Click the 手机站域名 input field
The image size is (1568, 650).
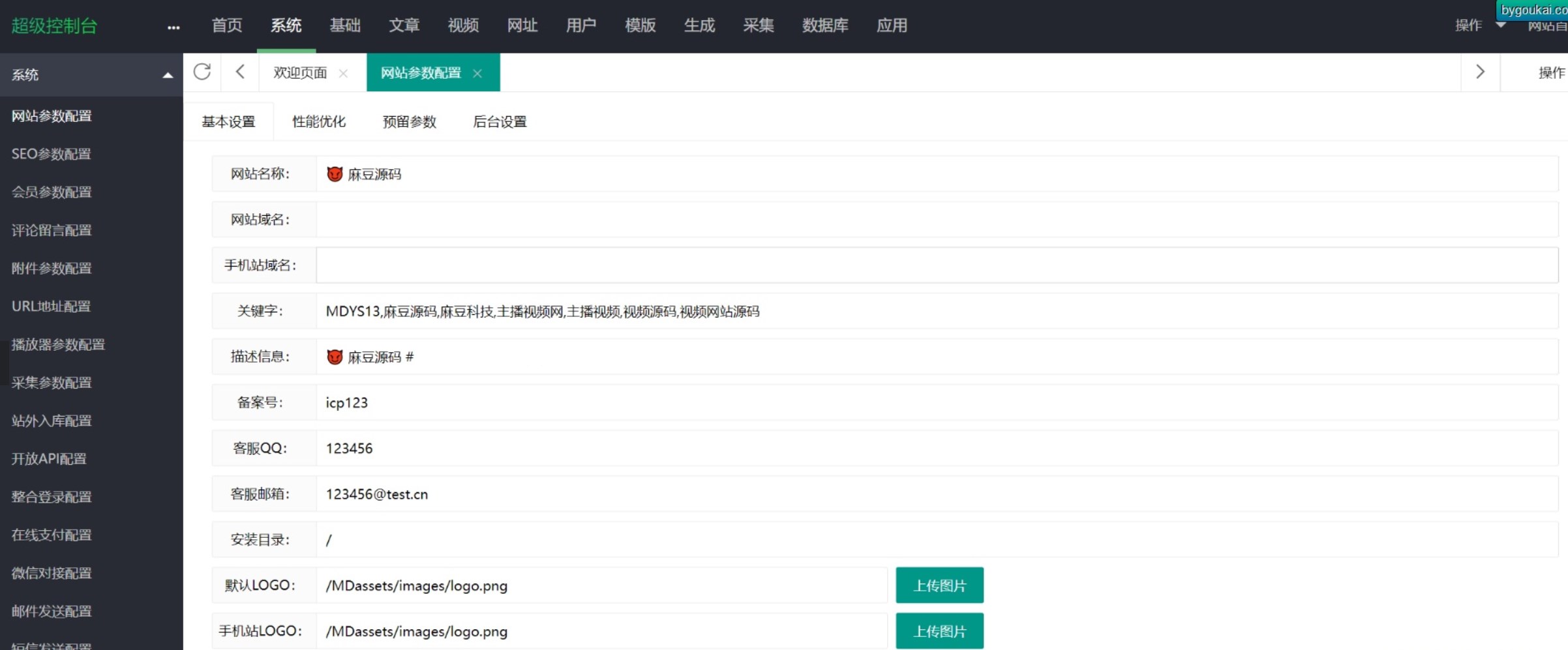[937, 265]
